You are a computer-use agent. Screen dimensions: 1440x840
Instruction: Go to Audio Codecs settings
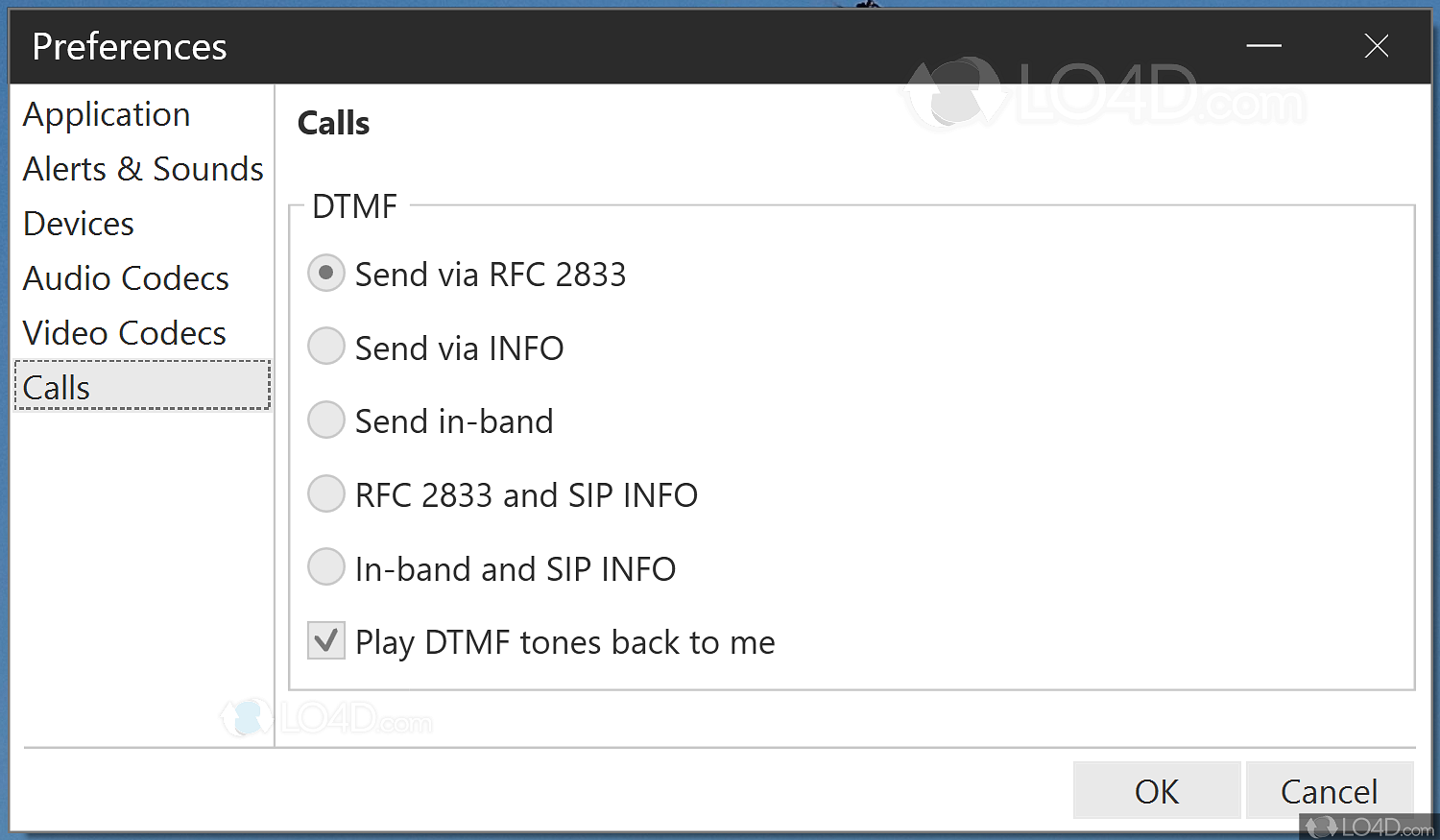click(126, 278)
